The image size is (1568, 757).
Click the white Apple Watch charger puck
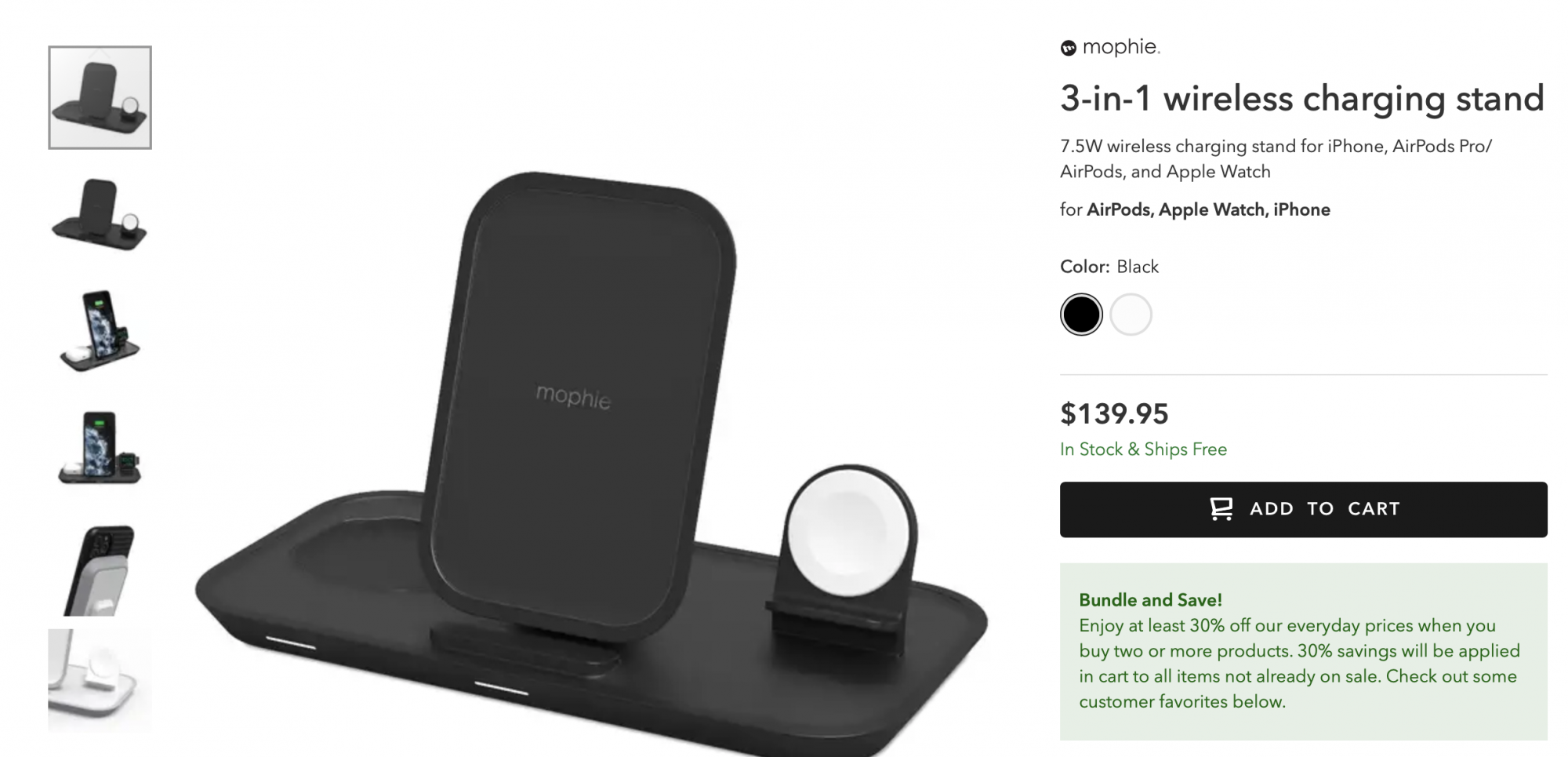pos(849,533)
